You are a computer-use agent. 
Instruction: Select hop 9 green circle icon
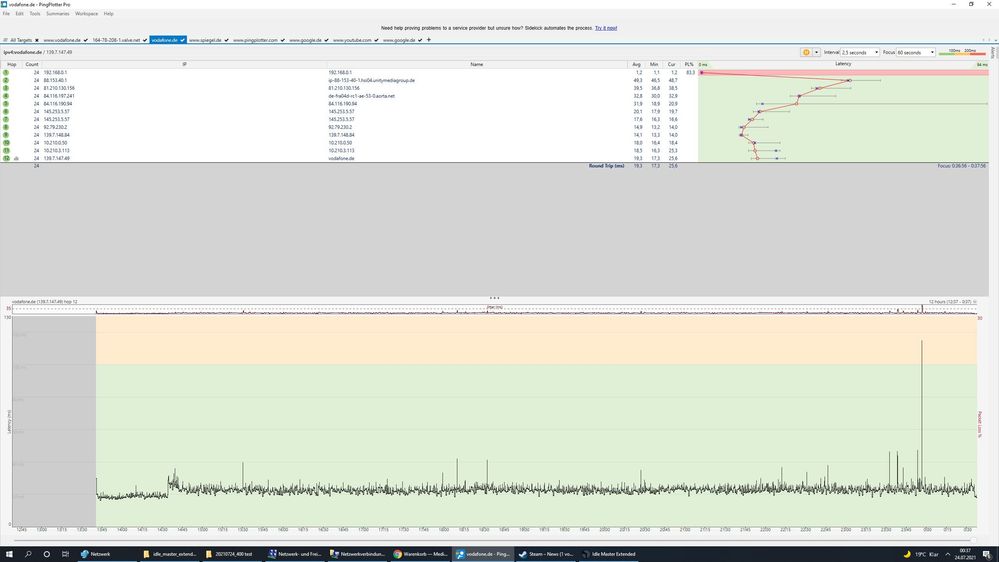[x=6, y=135]
